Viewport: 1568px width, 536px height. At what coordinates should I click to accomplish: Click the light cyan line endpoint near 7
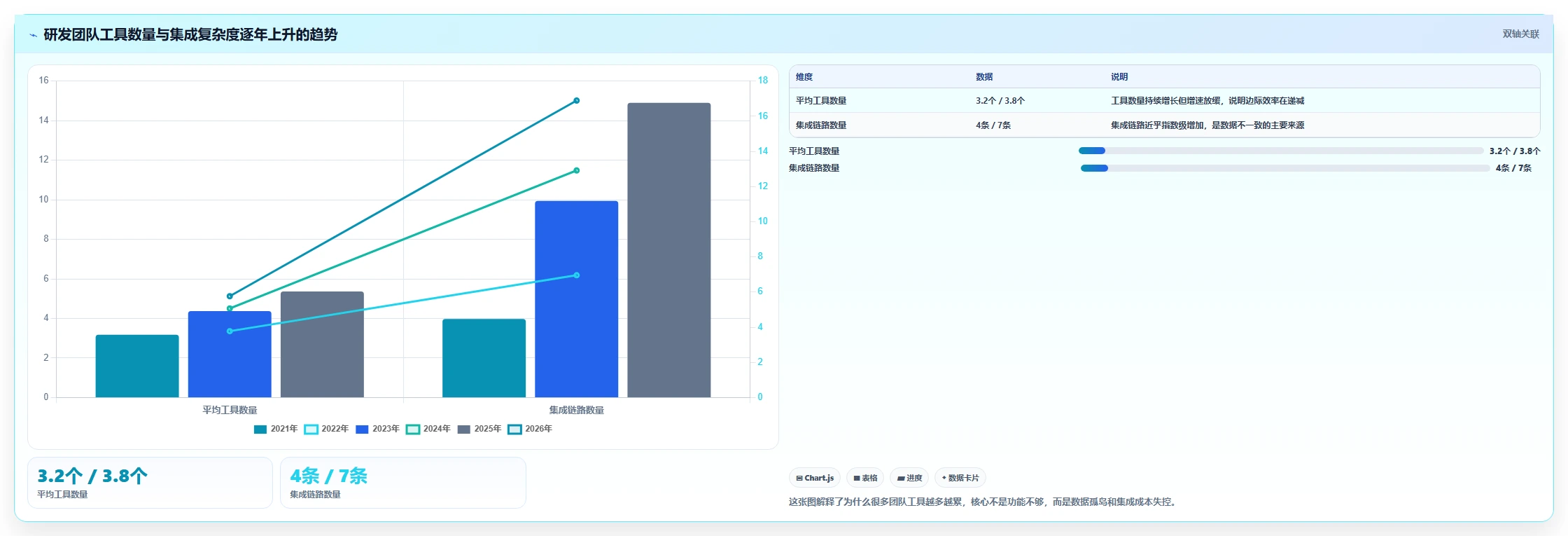point(576,275)
